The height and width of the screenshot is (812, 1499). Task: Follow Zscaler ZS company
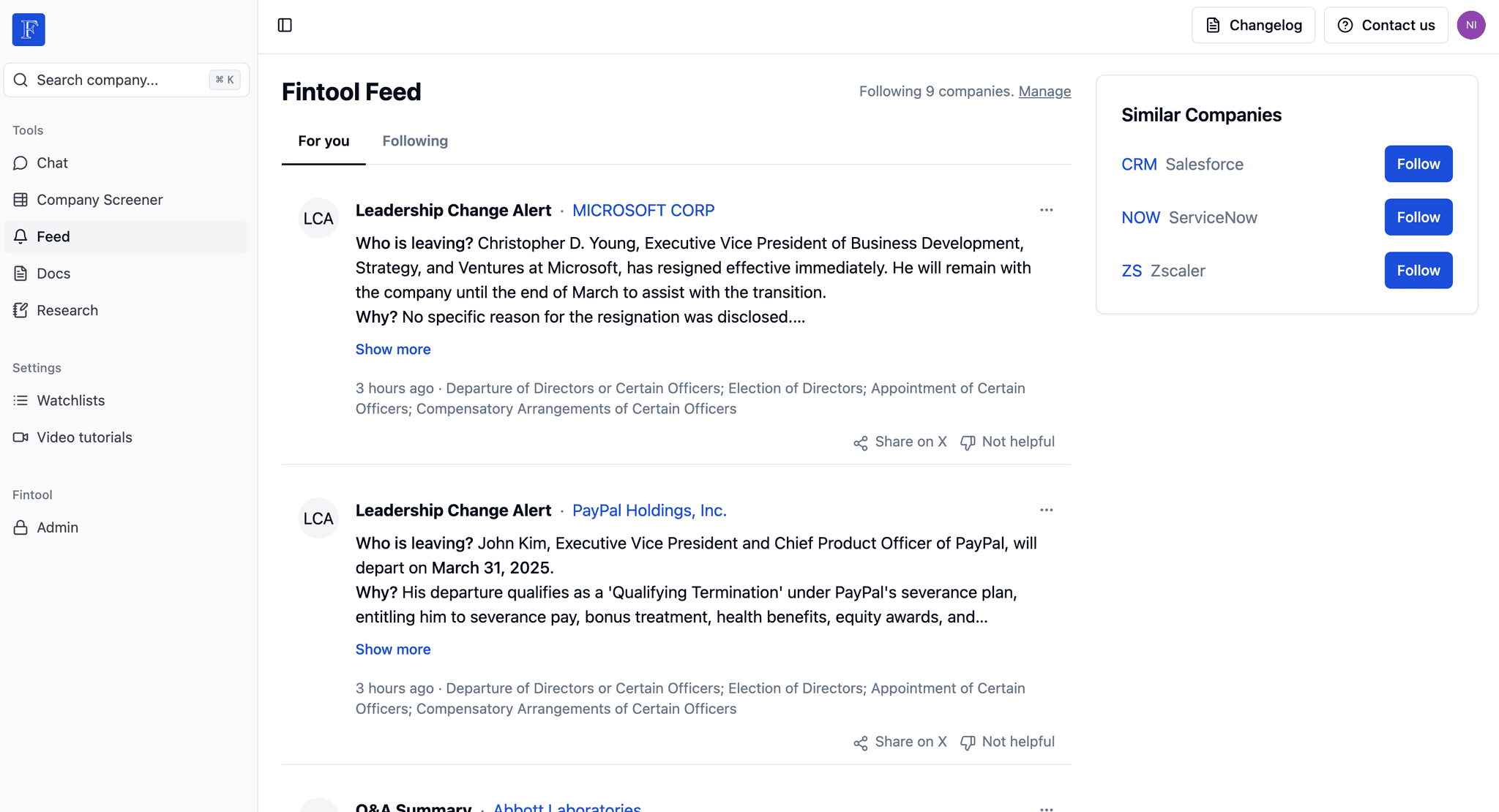tap(1418, 270)
